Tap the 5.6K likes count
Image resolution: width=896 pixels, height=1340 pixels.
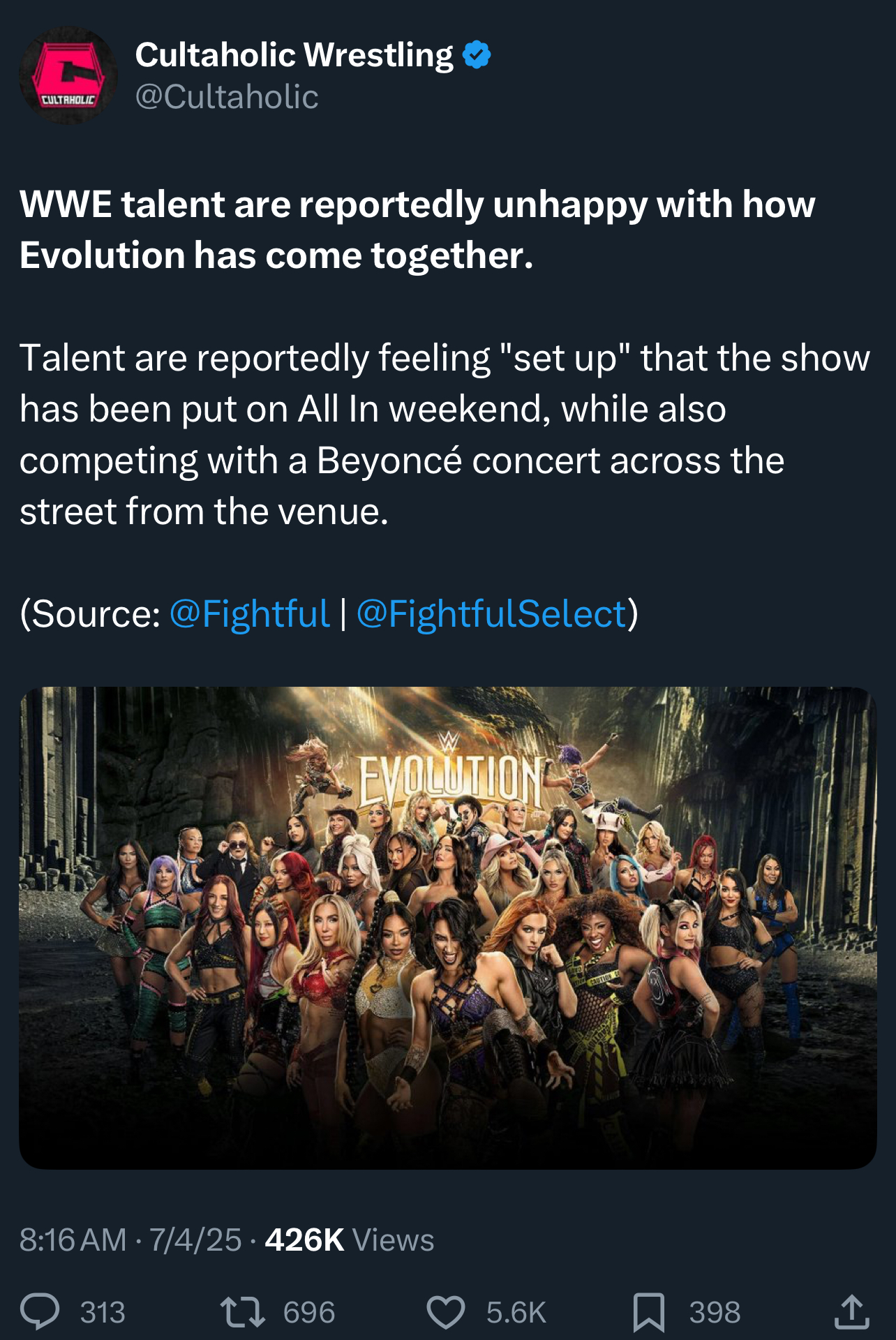516,1312
